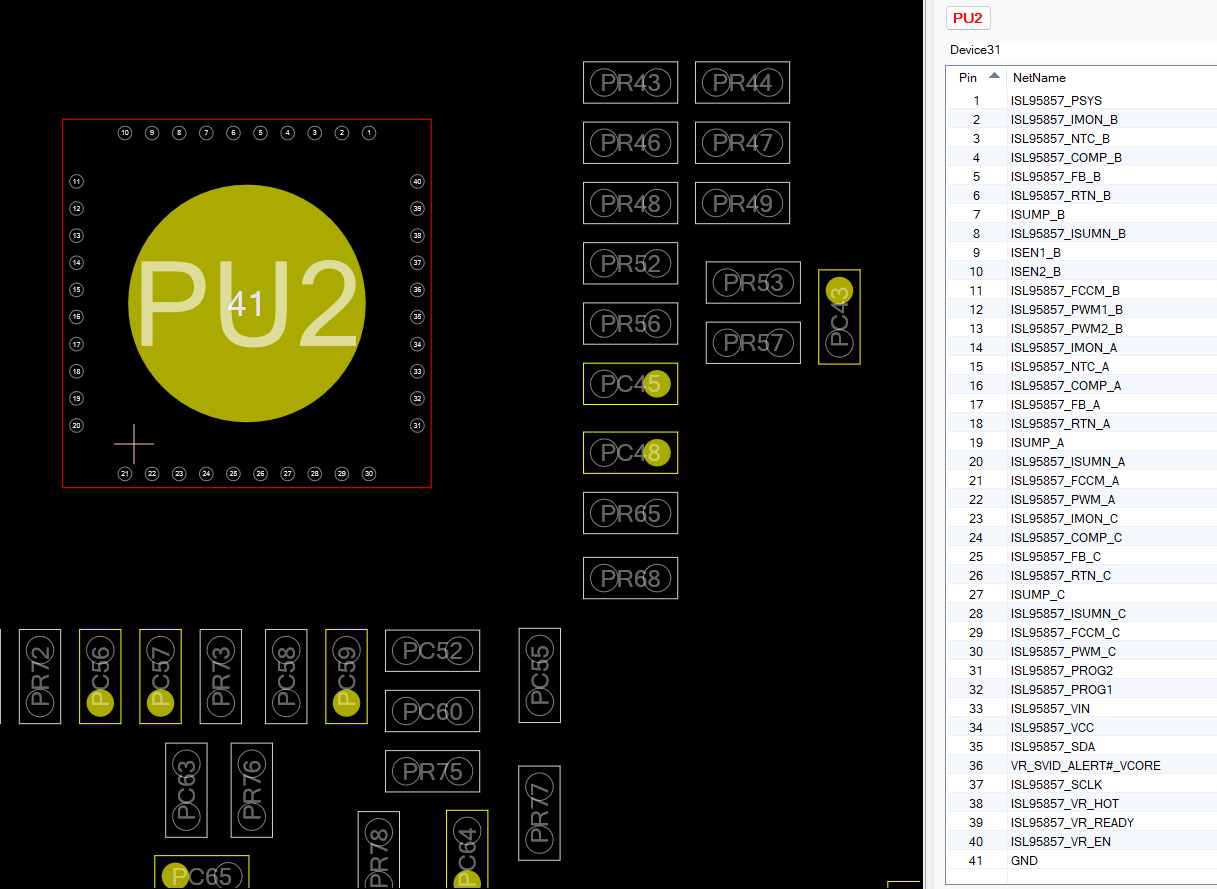This screenshot has width=1217, height=889.
Task: Select capacitor PC56 on the board
Action: pos(100,676)
